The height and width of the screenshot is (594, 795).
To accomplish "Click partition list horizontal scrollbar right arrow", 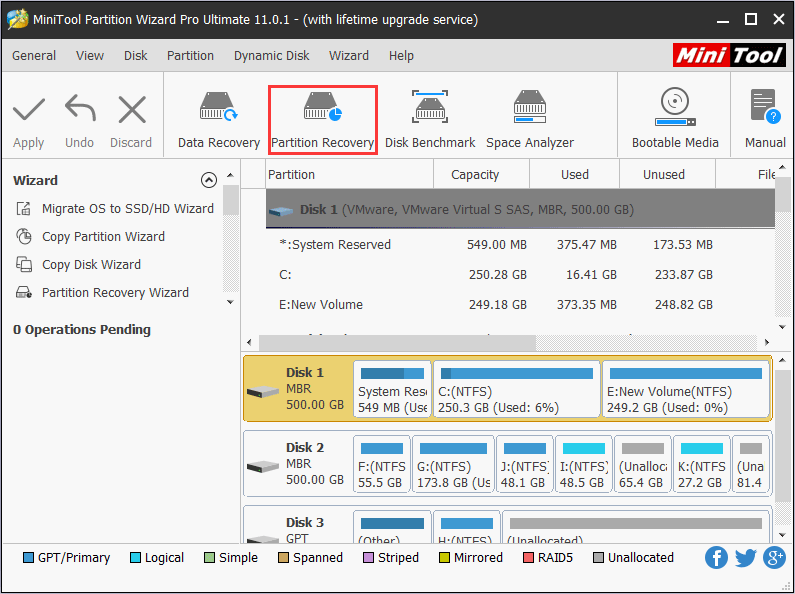I will 767,343.
